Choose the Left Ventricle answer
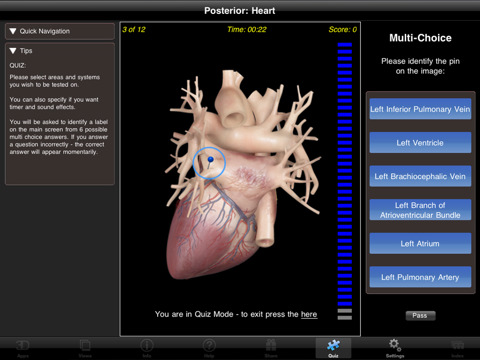Screen dimensions: 480x360 coord(420,143)
